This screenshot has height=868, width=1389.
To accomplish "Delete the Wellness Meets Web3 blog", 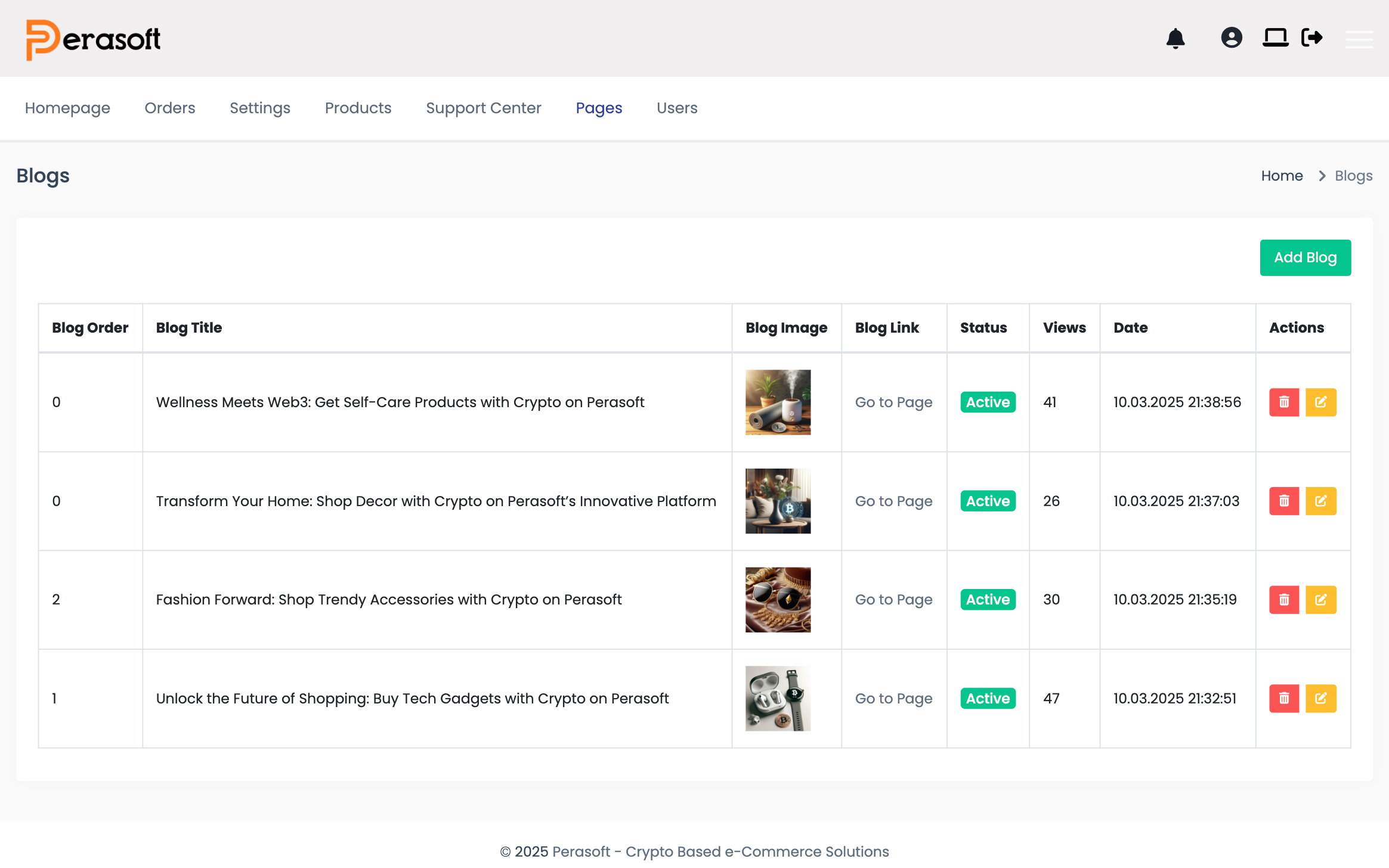I will point(1284,402).
